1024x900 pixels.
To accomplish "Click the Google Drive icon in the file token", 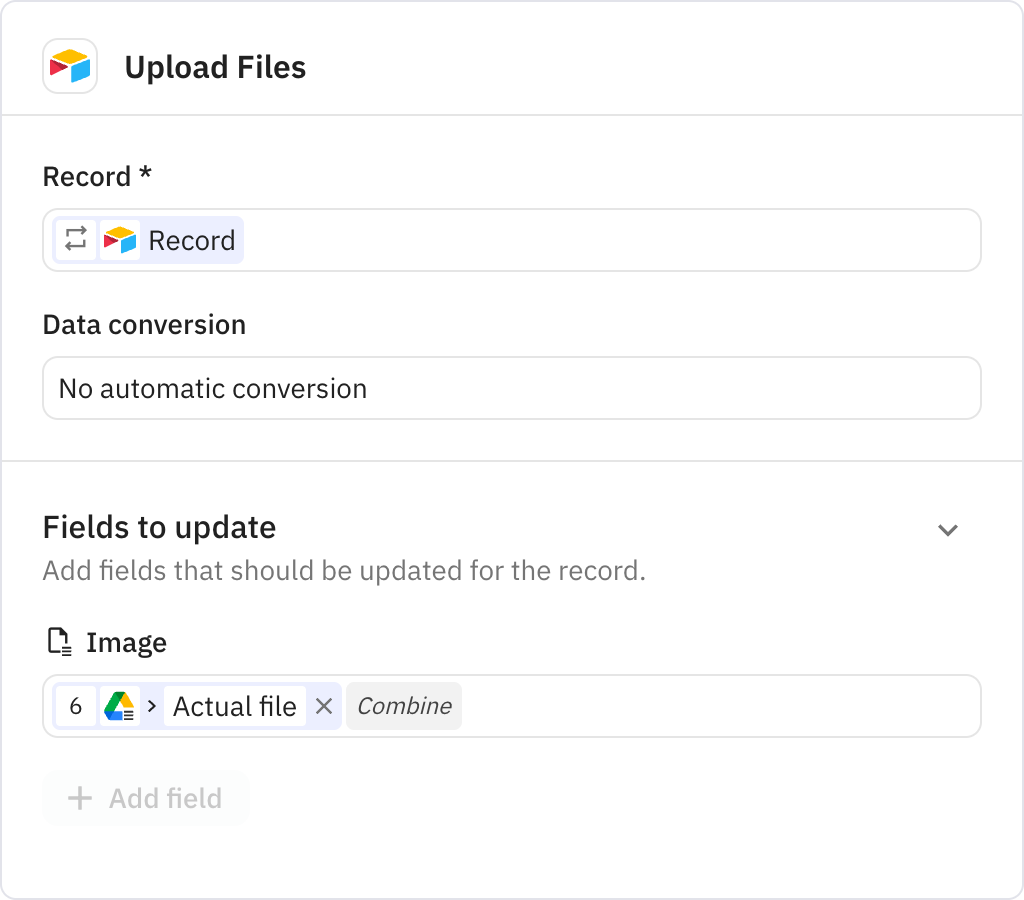I will [x=119, y=706].
